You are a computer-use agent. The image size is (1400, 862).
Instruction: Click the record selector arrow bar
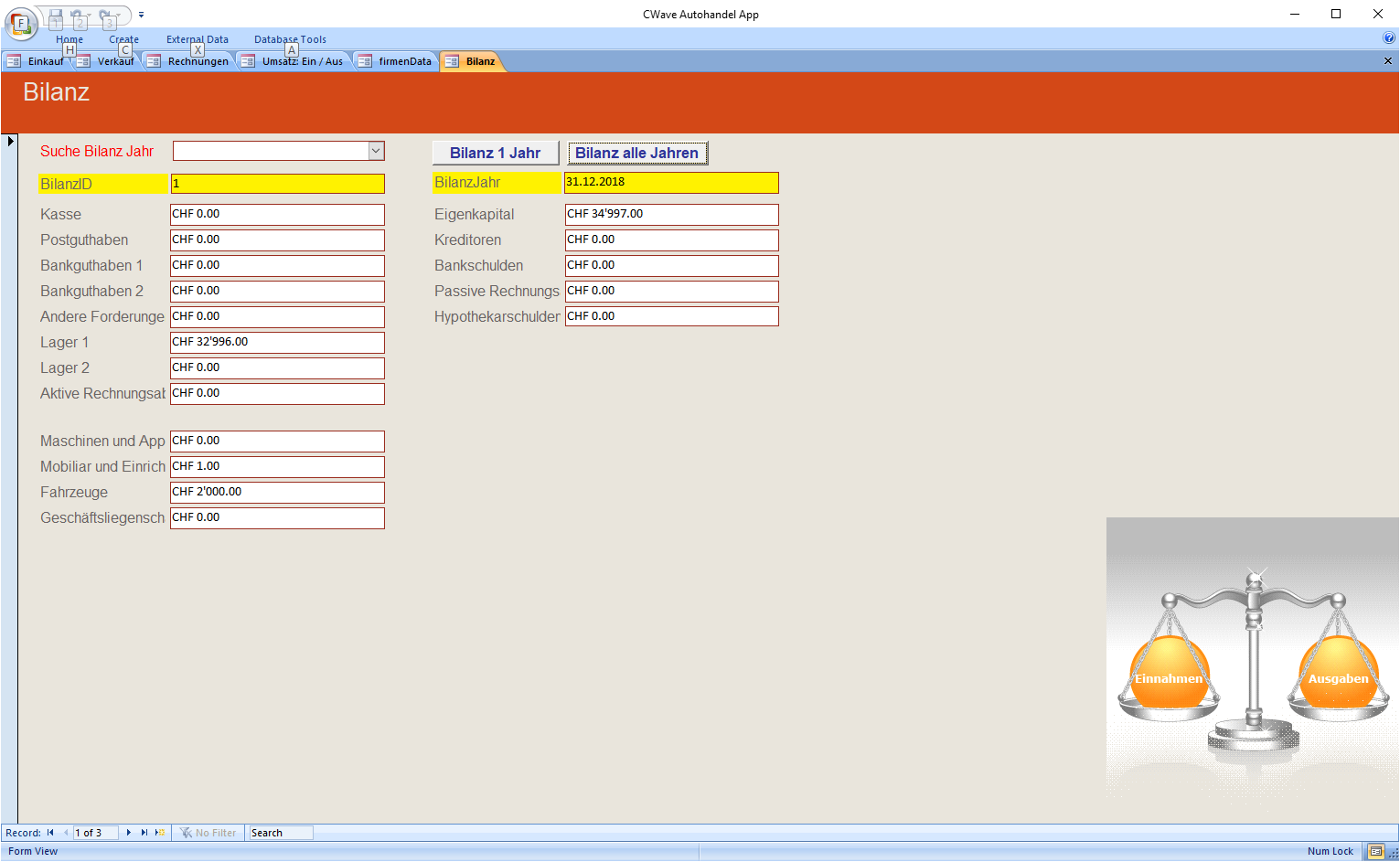click(x=10, y=141)
